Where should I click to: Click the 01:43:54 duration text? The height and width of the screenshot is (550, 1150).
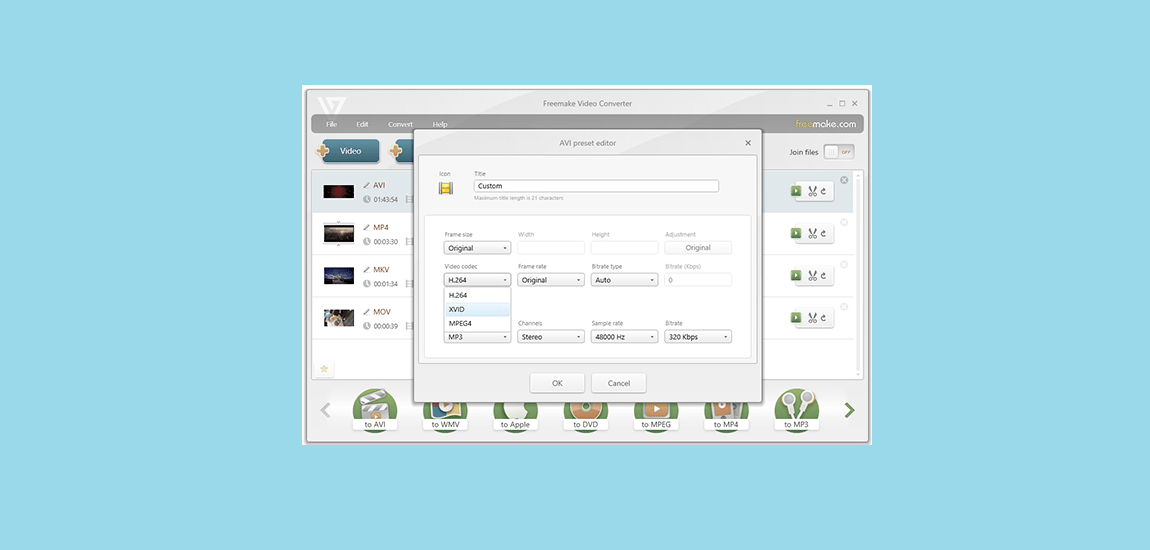click(385, 199)
